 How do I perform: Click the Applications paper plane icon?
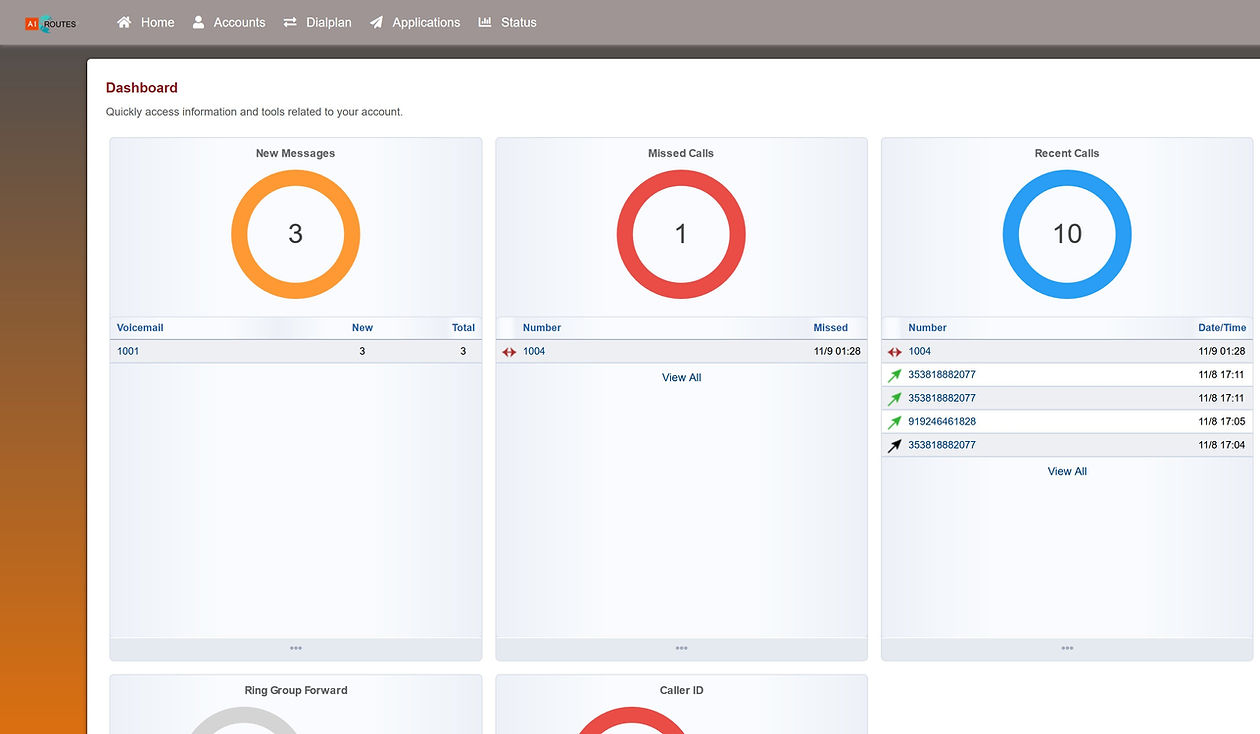[376, 22]
